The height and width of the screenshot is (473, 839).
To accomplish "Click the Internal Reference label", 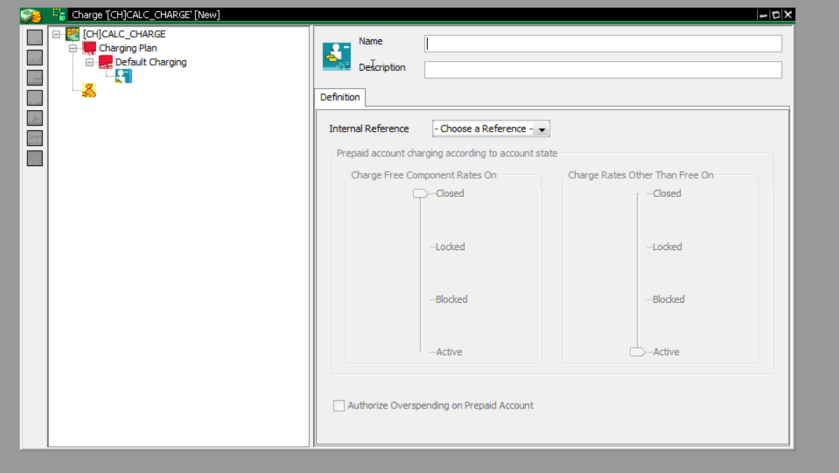I will coord(369,129).
